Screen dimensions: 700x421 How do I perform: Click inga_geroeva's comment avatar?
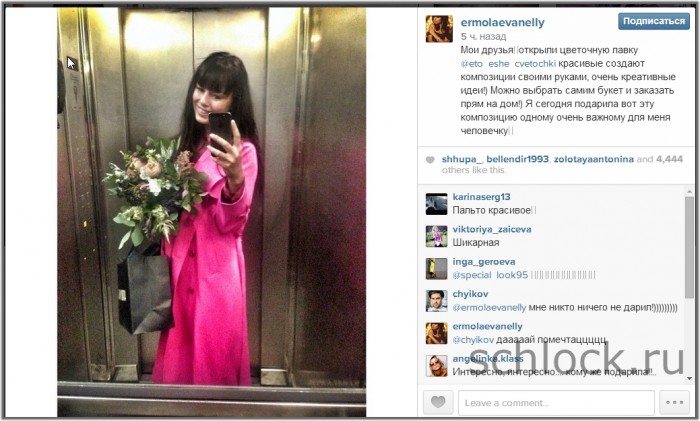coord(436,269)
